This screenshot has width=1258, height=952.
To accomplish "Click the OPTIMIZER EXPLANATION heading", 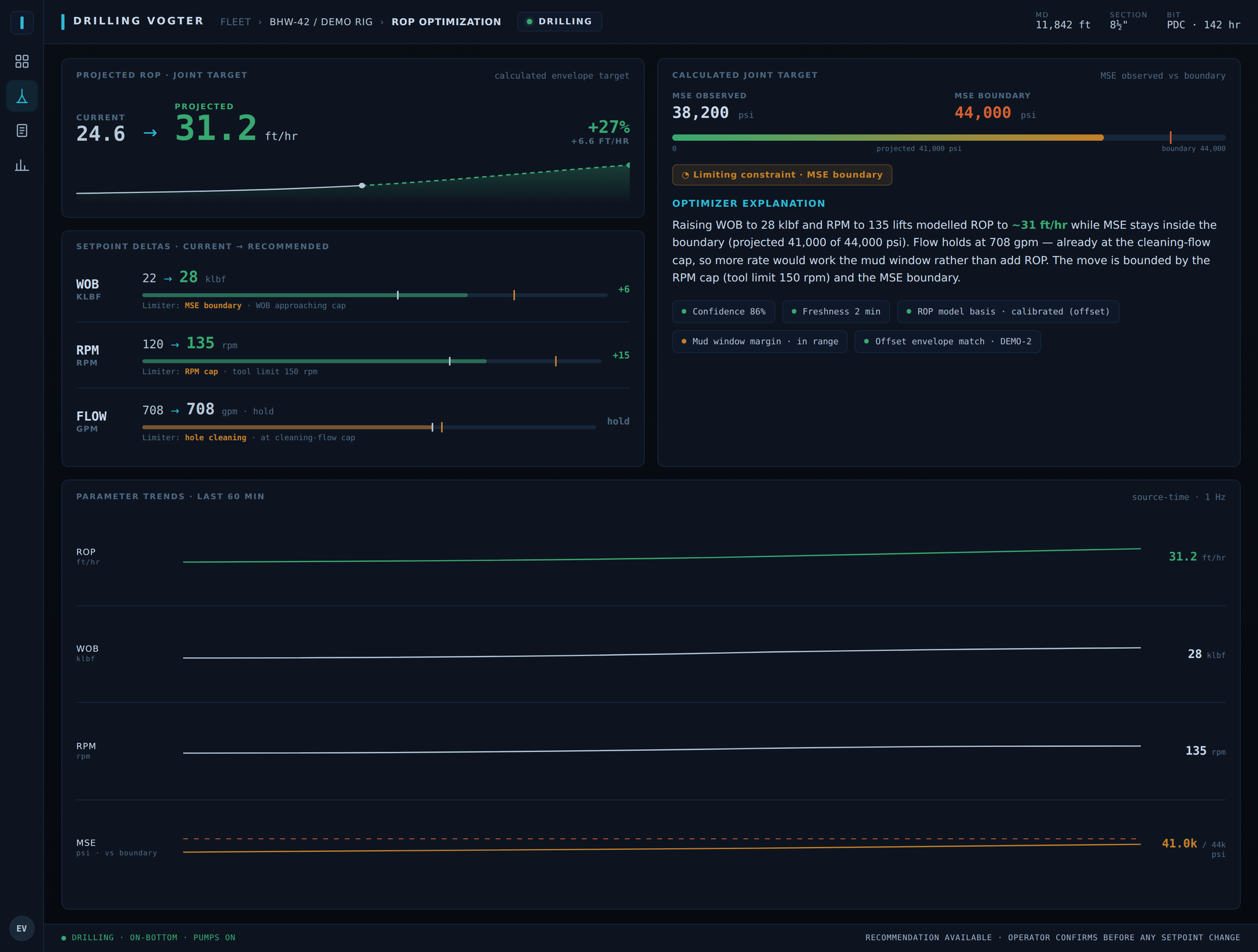I will [x=749, y=204].
